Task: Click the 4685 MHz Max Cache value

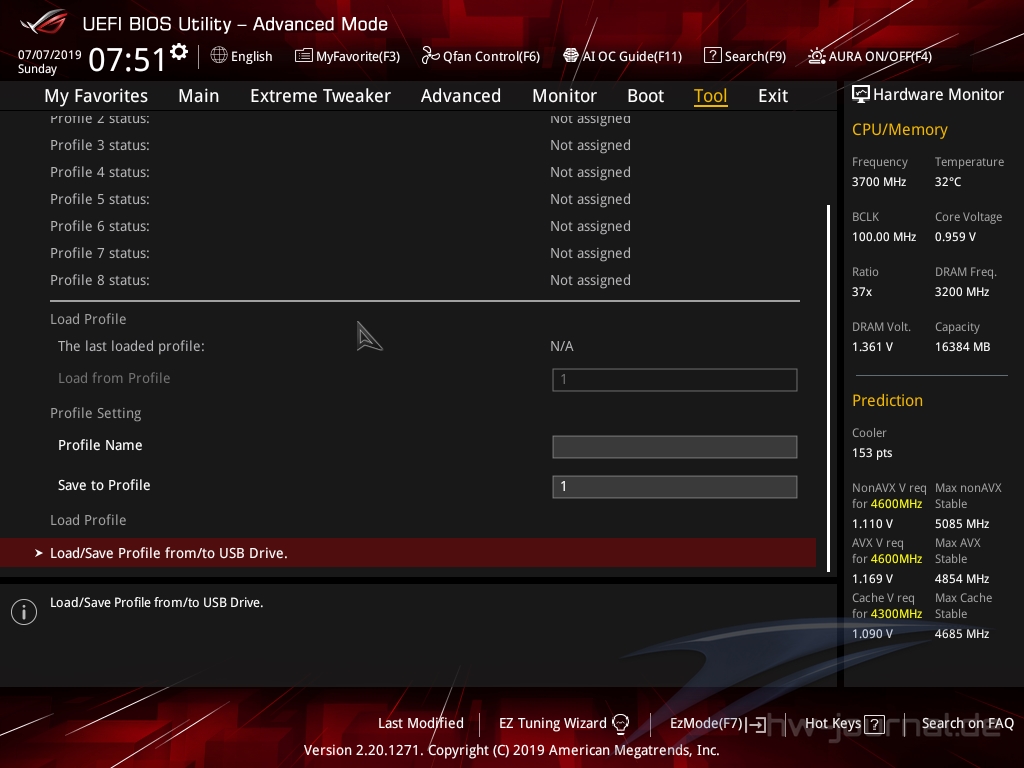Action: click(961, 633)
